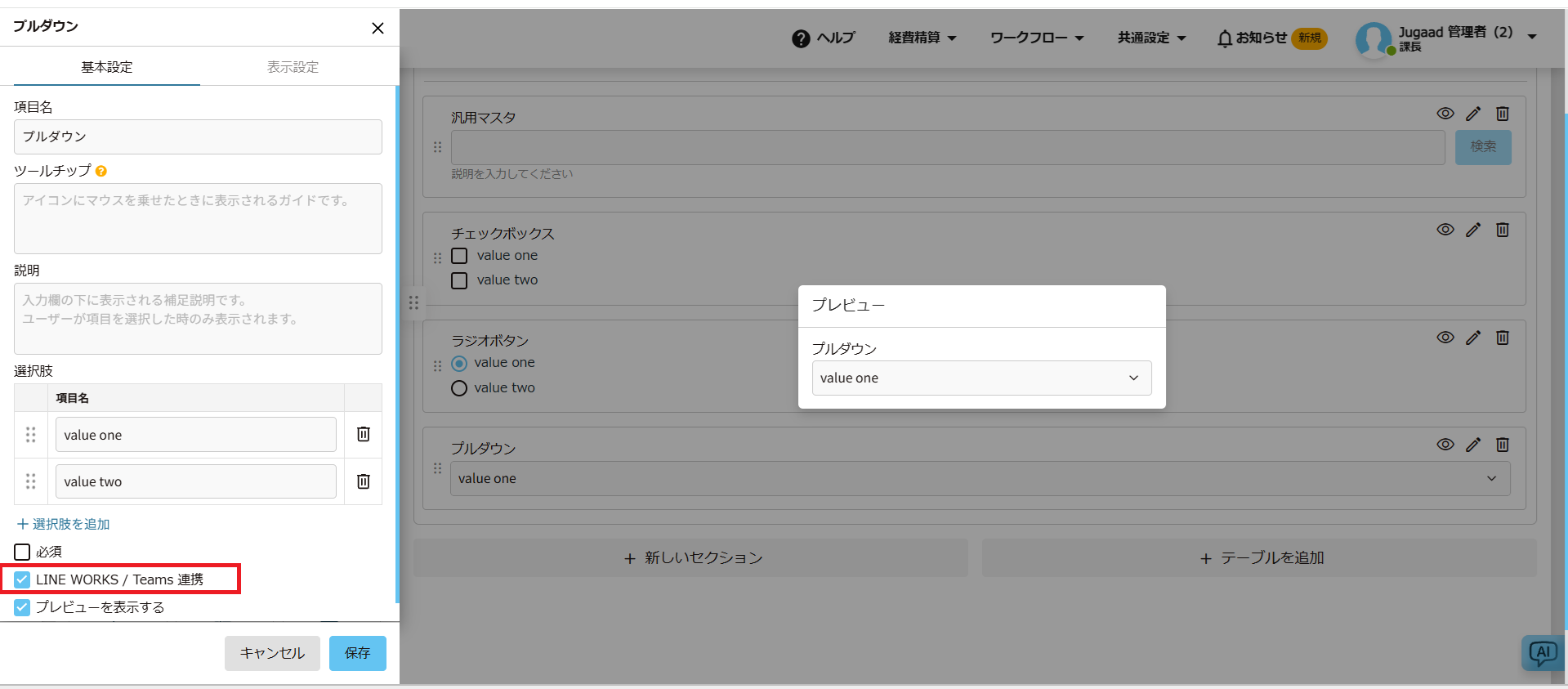Click the pencil edit icon for ラジオボタン field

click(1472, 338)
